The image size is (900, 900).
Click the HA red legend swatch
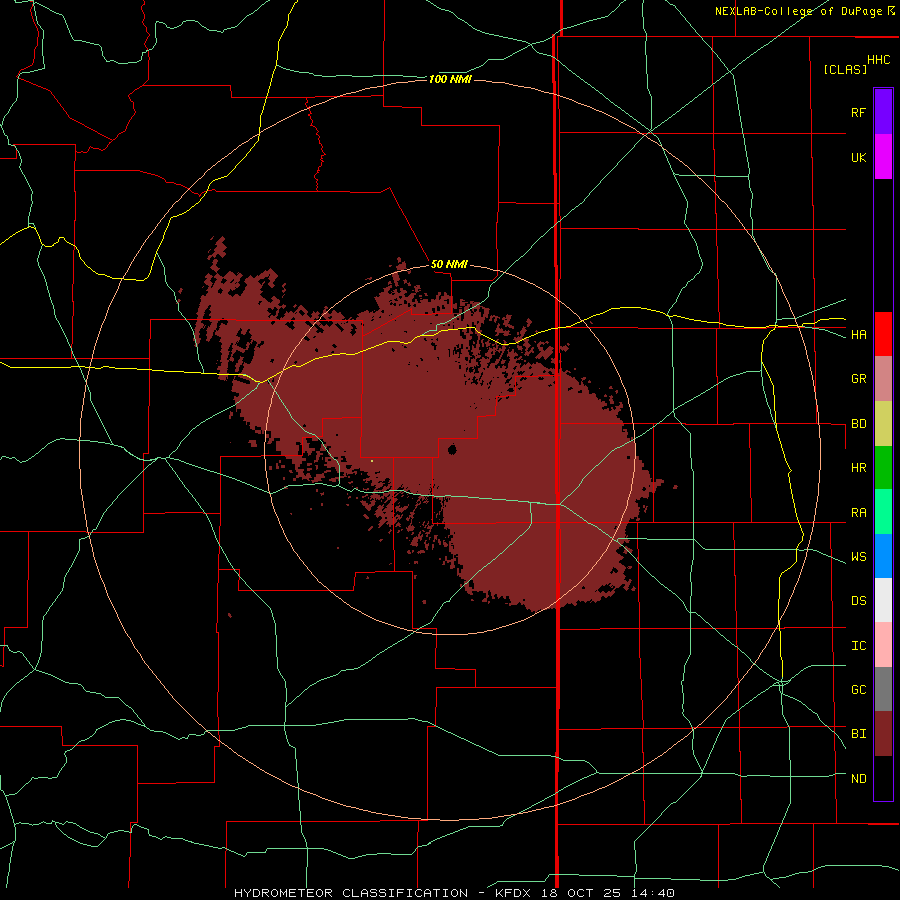(x=883, y=334)
